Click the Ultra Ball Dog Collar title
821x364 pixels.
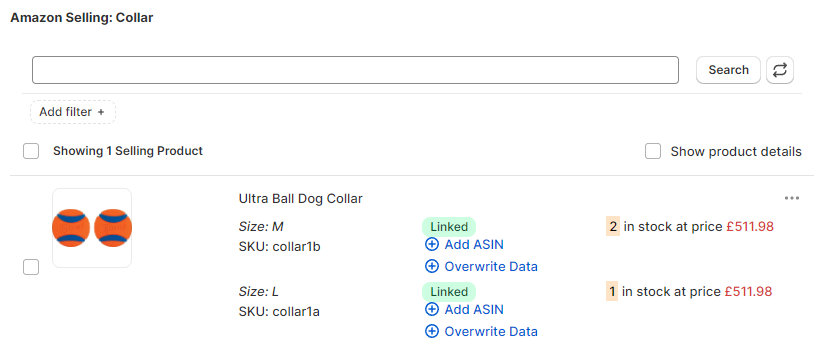point(301,198)
